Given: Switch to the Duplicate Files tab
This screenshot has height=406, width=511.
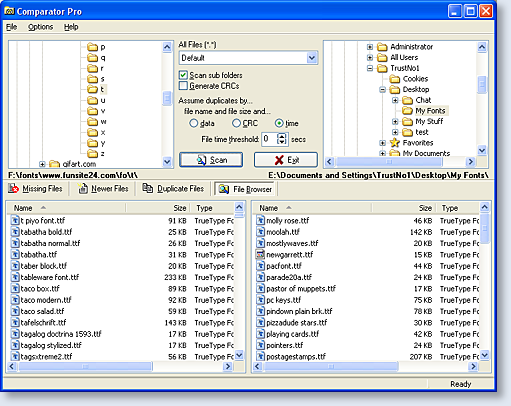Looking at the screenshot, I should 173,189.
